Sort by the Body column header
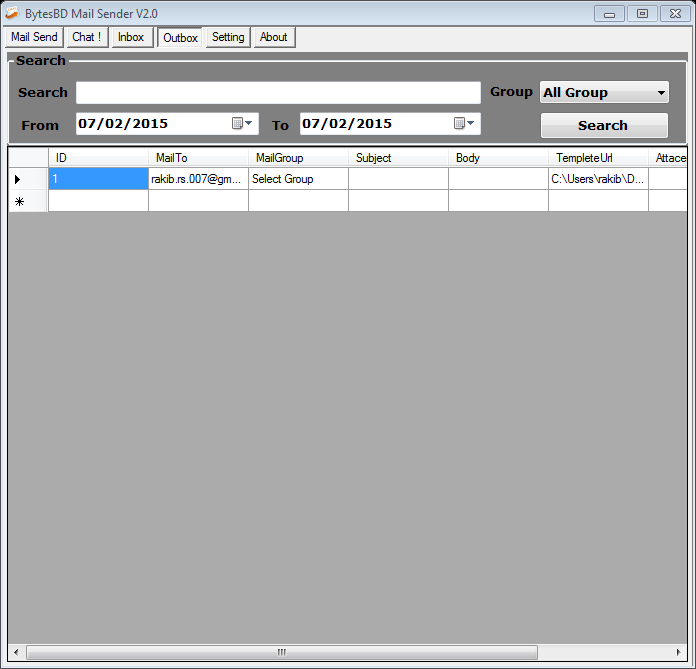Image resolution: width=696 pixels, height=669 pixels. (498, 158)
